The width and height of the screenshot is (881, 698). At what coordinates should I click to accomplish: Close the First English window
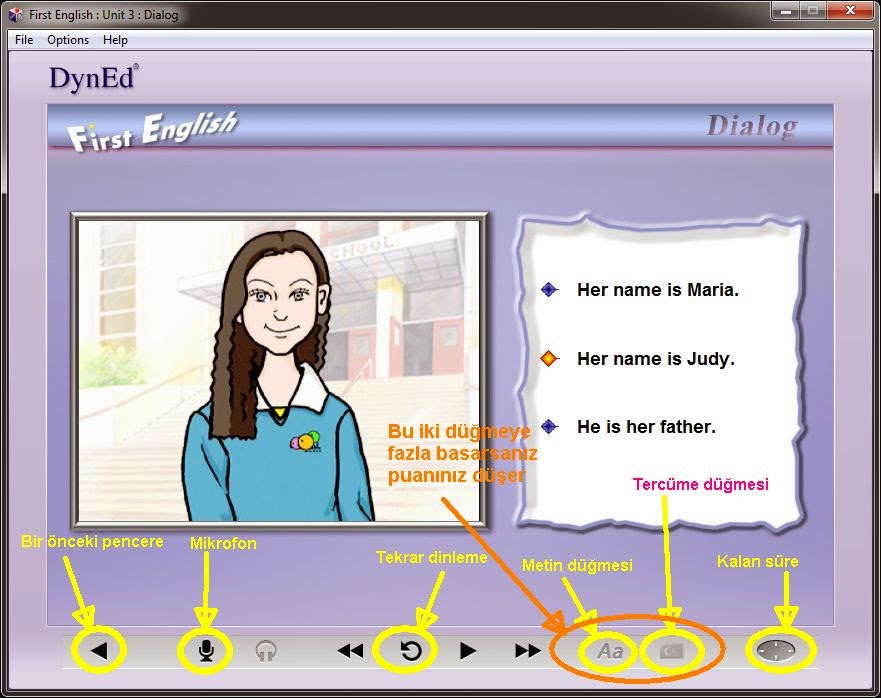851,11
